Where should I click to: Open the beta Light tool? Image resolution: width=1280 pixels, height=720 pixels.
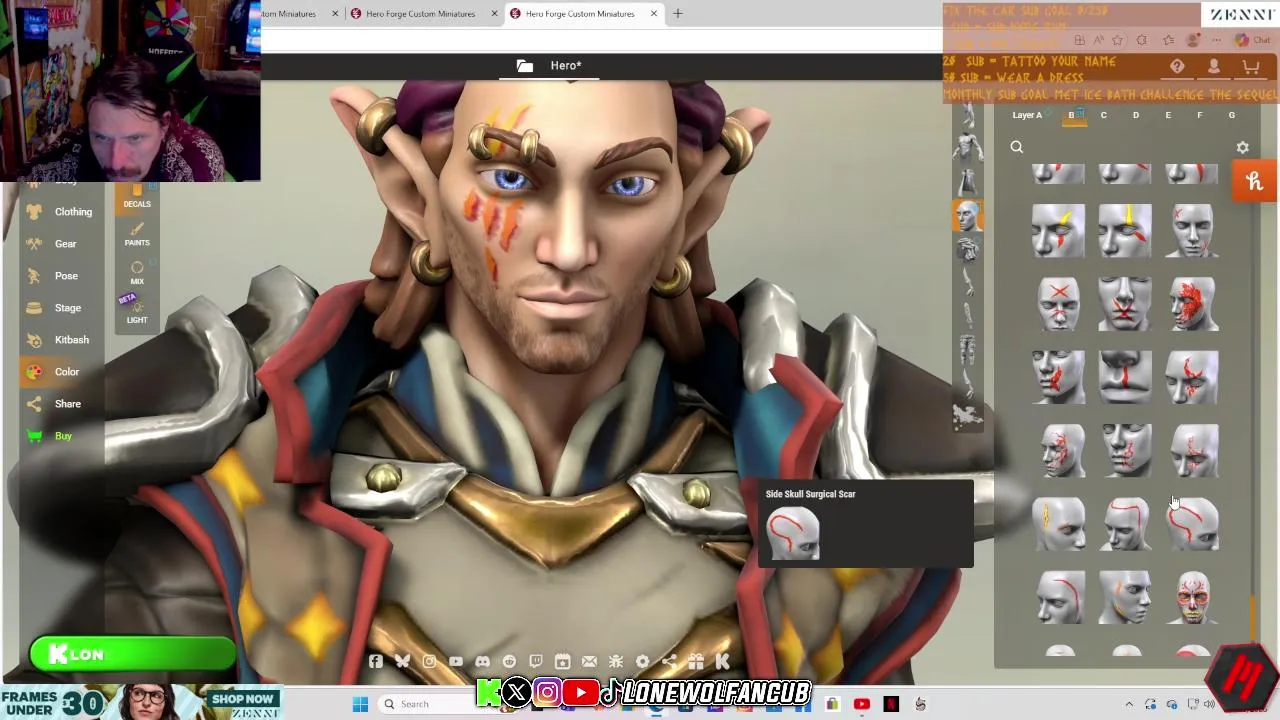coord(137,312)
